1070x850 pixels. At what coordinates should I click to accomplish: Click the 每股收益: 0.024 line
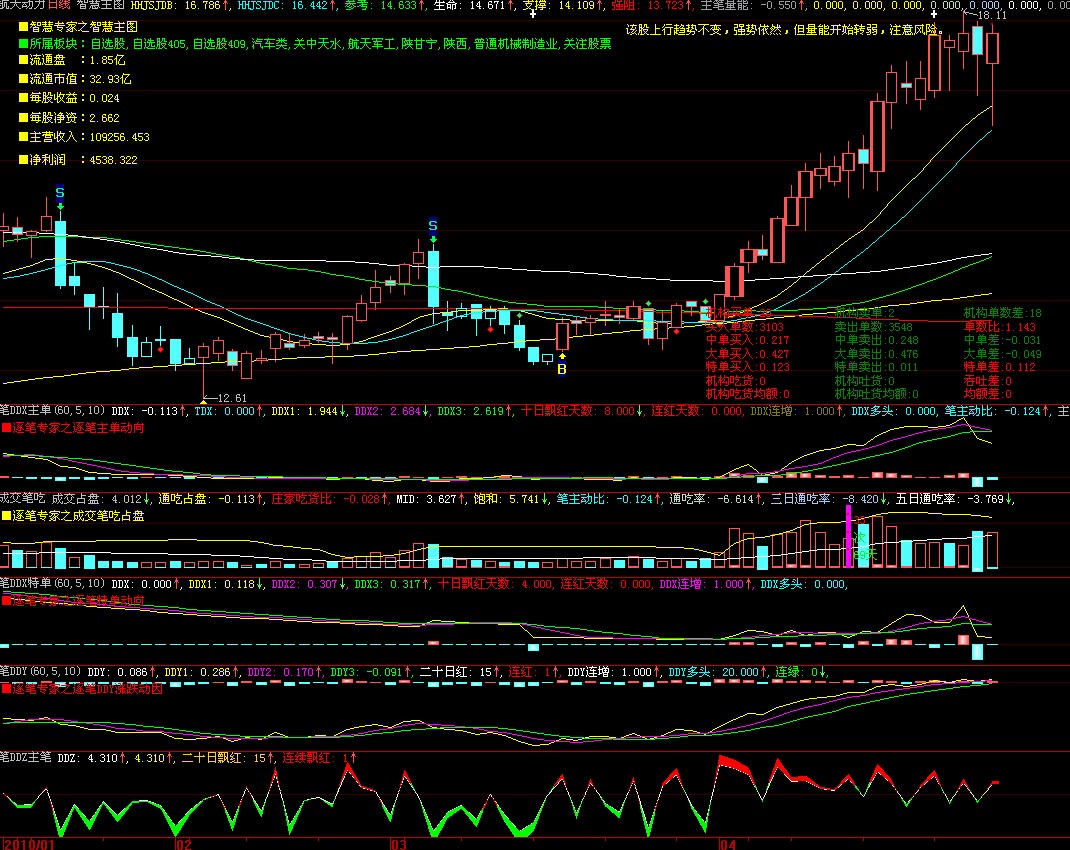click(x=69, y=98)
